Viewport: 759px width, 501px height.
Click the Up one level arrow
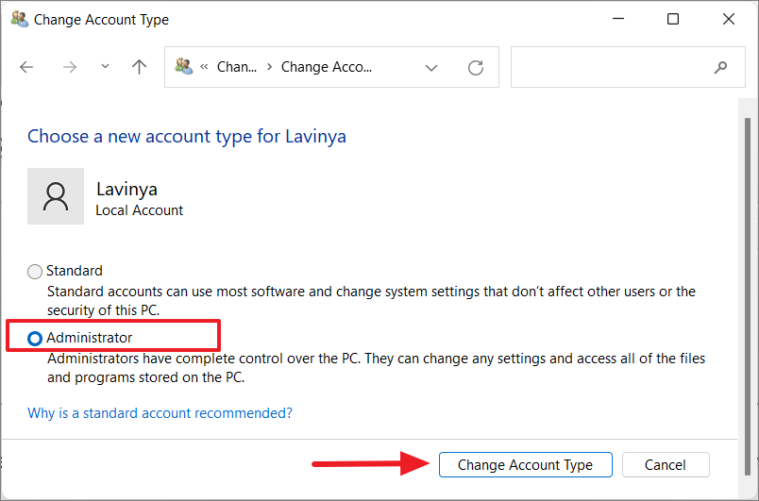click(139, 67)
